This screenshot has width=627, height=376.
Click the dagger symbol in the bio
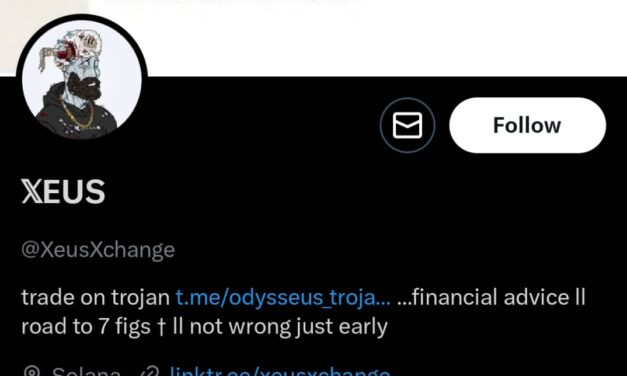(x=161, y=327)
